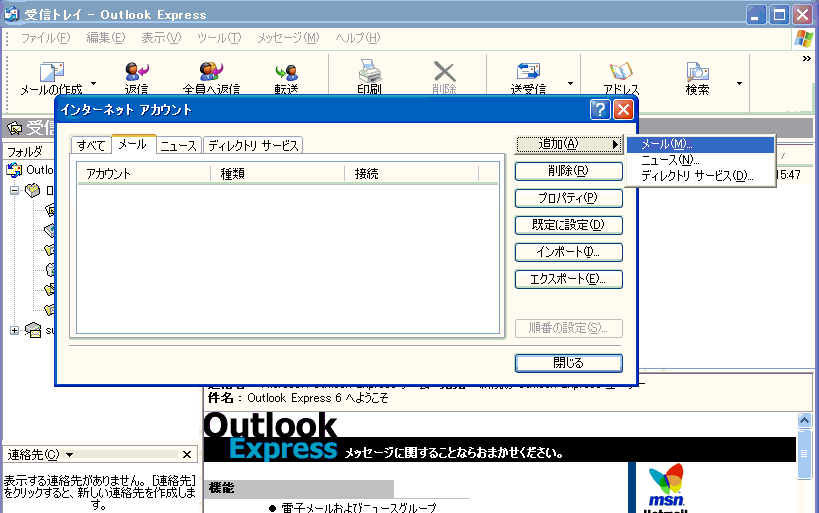Open dropdown arrow next to メールの作成
The height and width of the screenshot is (513, 819).
[94, 84]
